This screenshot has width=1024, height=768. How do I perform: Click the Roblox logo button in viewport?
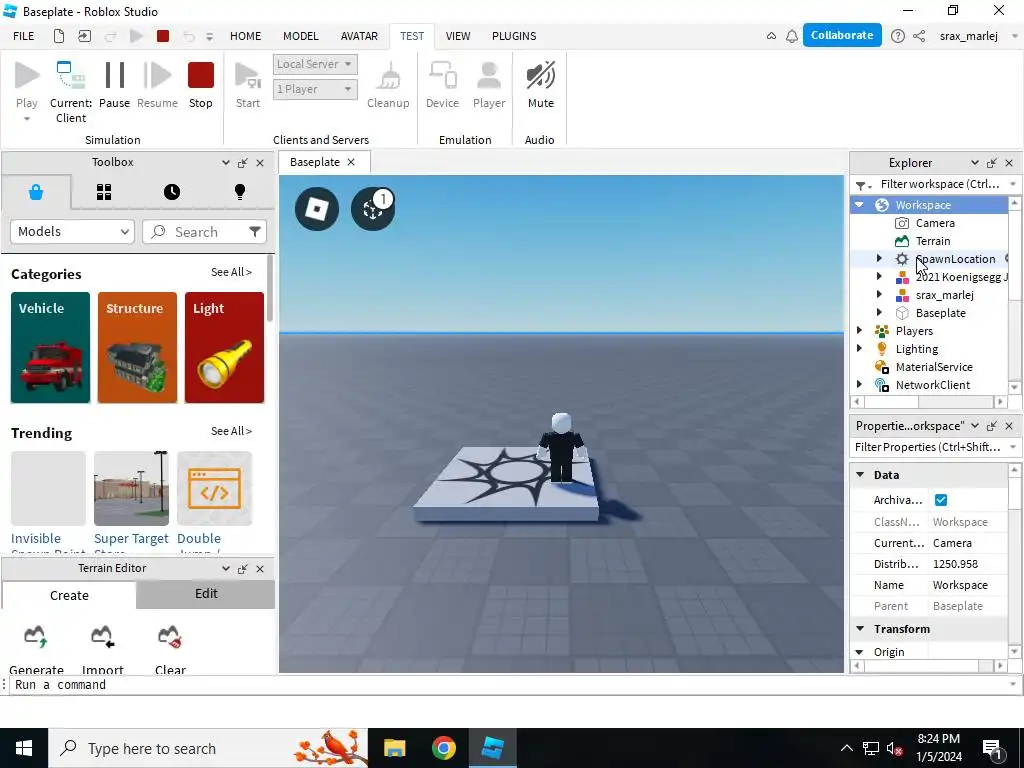[x=317, y=209]
